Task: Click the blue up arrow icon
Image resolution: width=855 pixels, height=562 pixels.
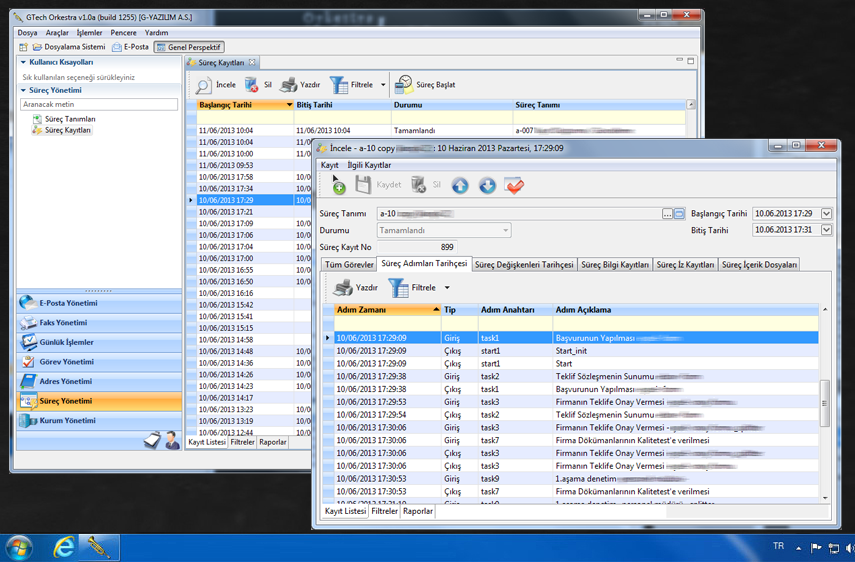Action: click(460, 185)
